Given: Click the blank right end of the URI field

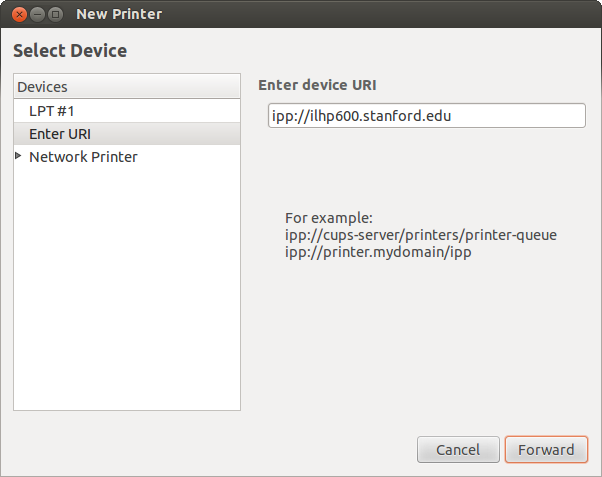Looking at the screenshot, I should [x=540, y=116].
